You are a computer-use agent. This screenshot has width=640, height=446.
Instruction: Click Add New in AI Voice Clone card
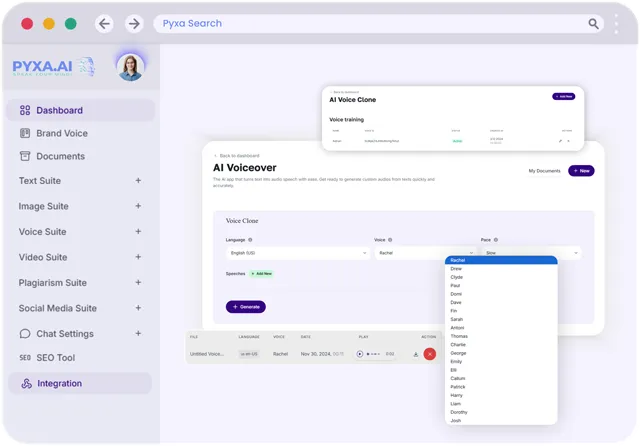pyautogui.click(x=564, y=96)
